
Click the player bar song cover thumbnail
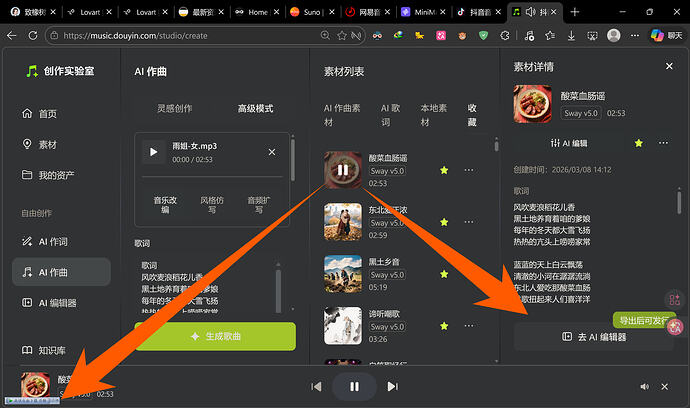(35, 386)
